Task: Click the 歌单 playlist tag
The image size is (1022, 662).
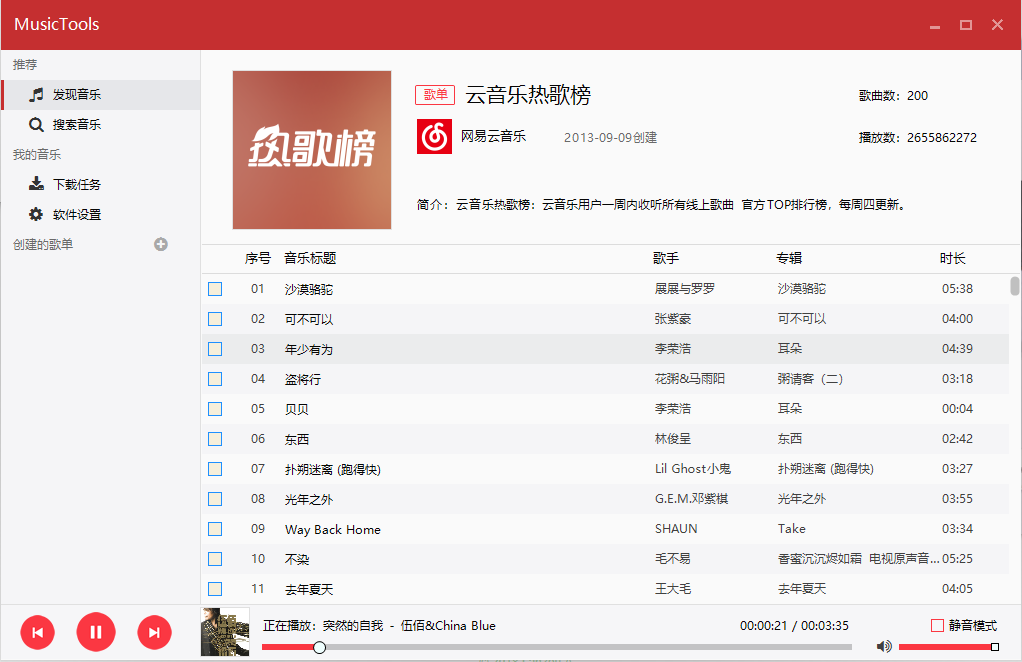Action: pyautogui.click(x=435, y=95)
